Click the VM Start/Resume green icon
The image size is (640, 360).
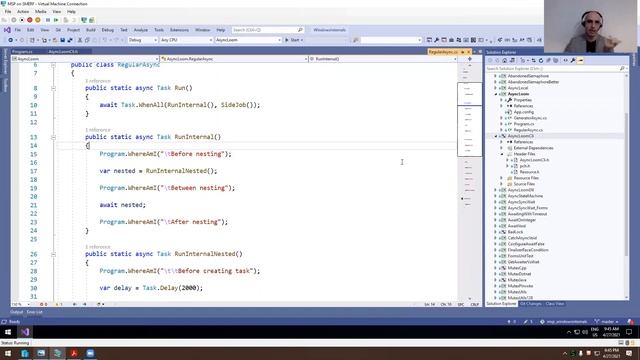56,20
